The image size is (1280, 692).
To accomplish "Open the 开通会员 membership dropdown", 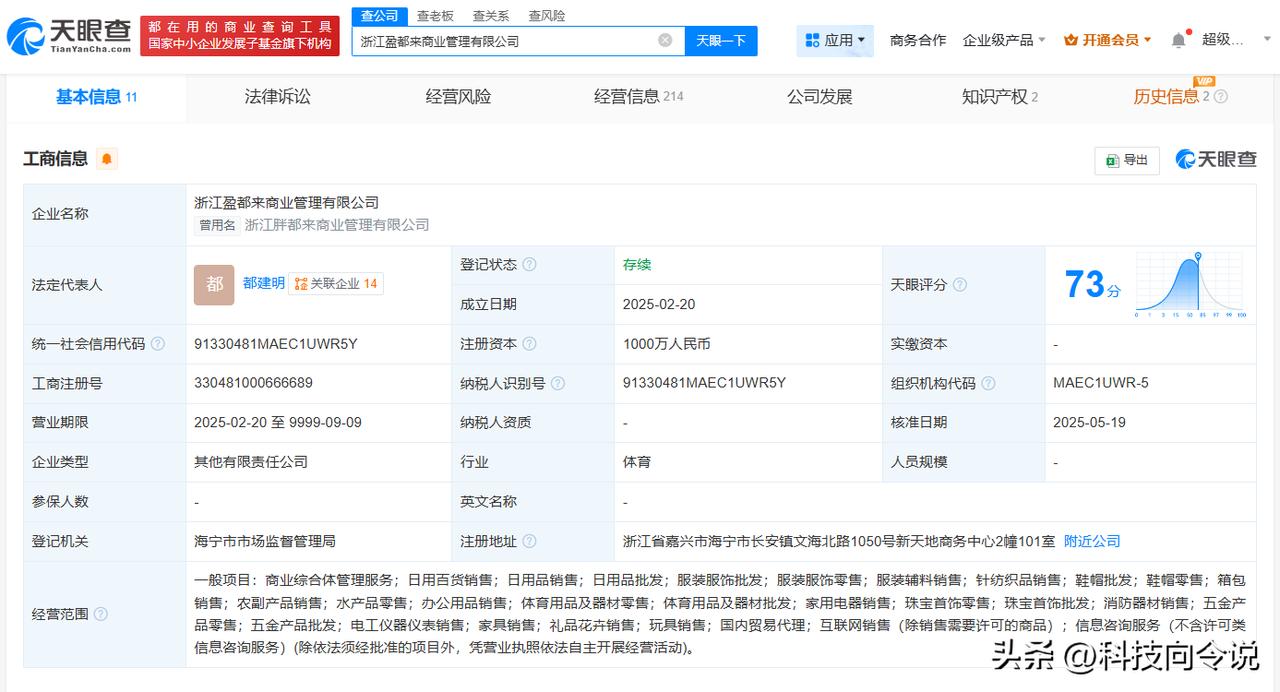I will pyautogui.click(x=1107, y=40).
